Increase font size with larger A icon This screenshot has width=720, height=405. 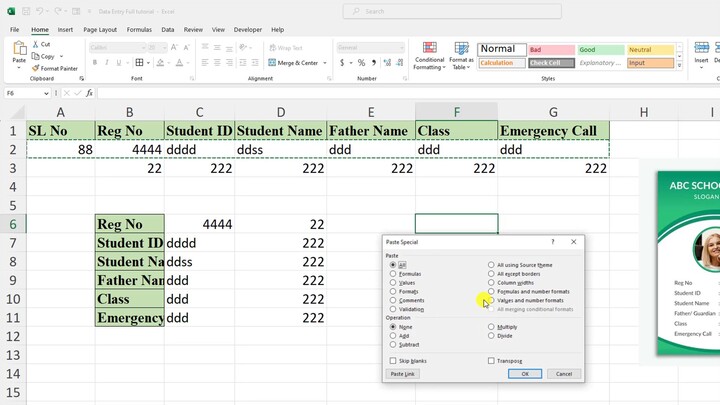coord(174,47)
